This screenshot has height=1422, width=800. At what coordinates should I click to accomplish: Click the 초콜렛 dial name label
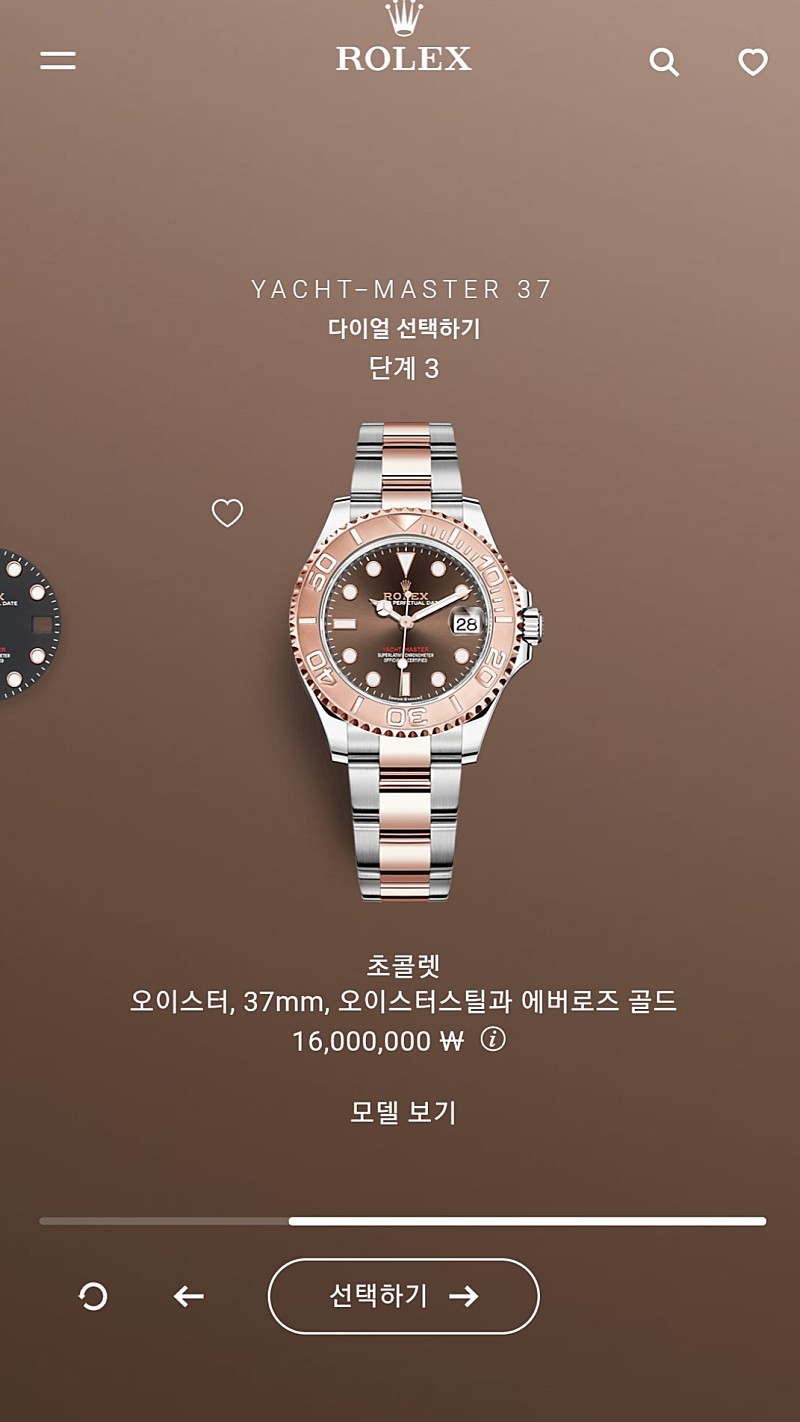pos(404,966)
